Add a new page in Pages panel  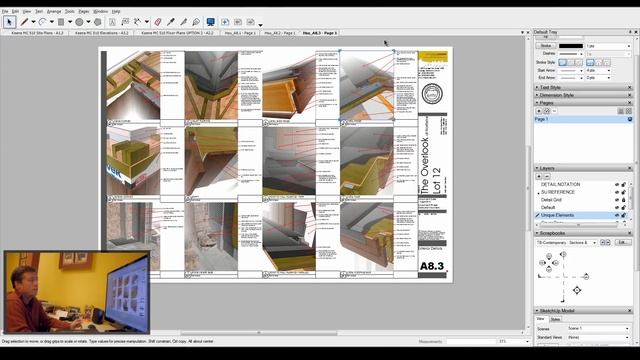coord(539,111)
